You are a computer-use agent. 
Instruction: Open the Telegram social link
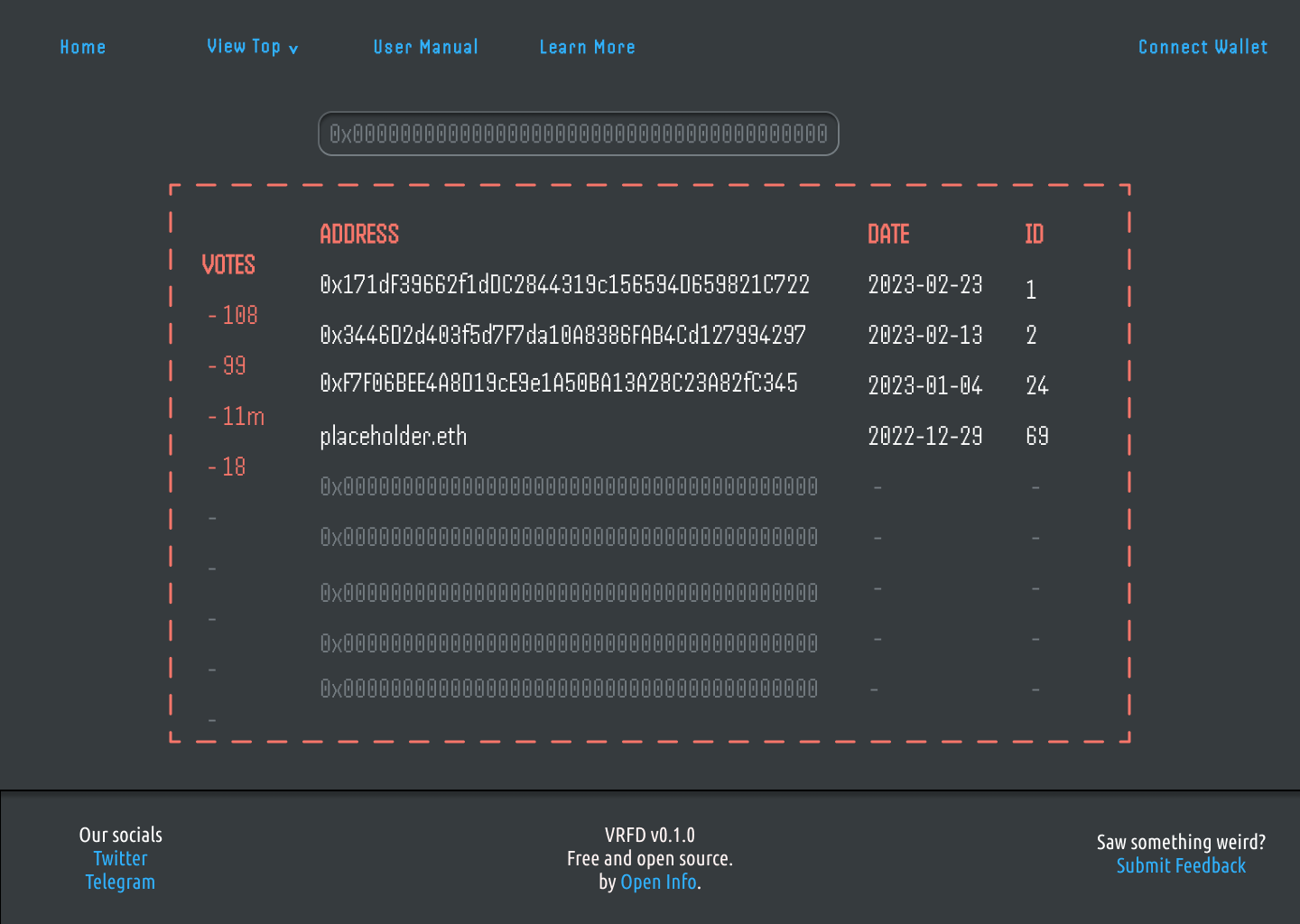pyautogui.click(x=120, y=882)
